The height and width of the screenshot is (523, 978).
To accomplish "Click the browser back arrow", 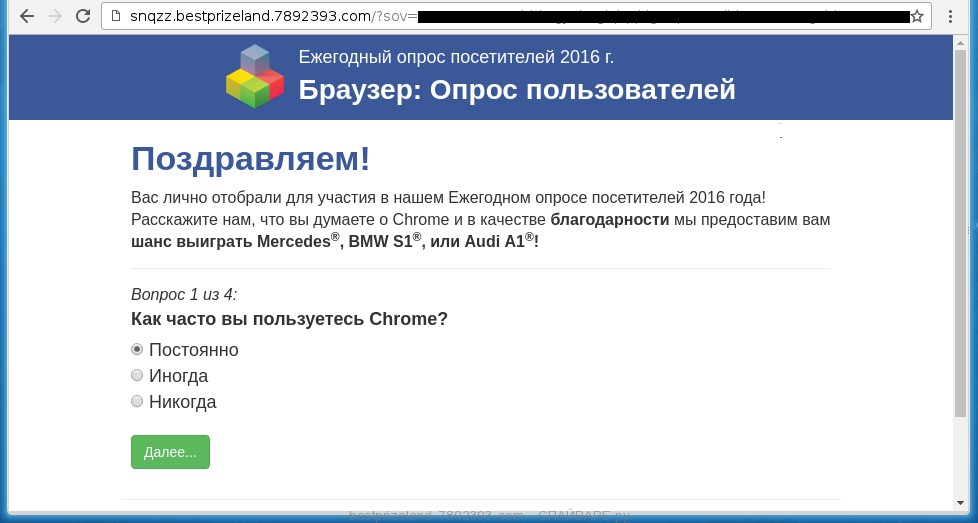I will (26, 16).
